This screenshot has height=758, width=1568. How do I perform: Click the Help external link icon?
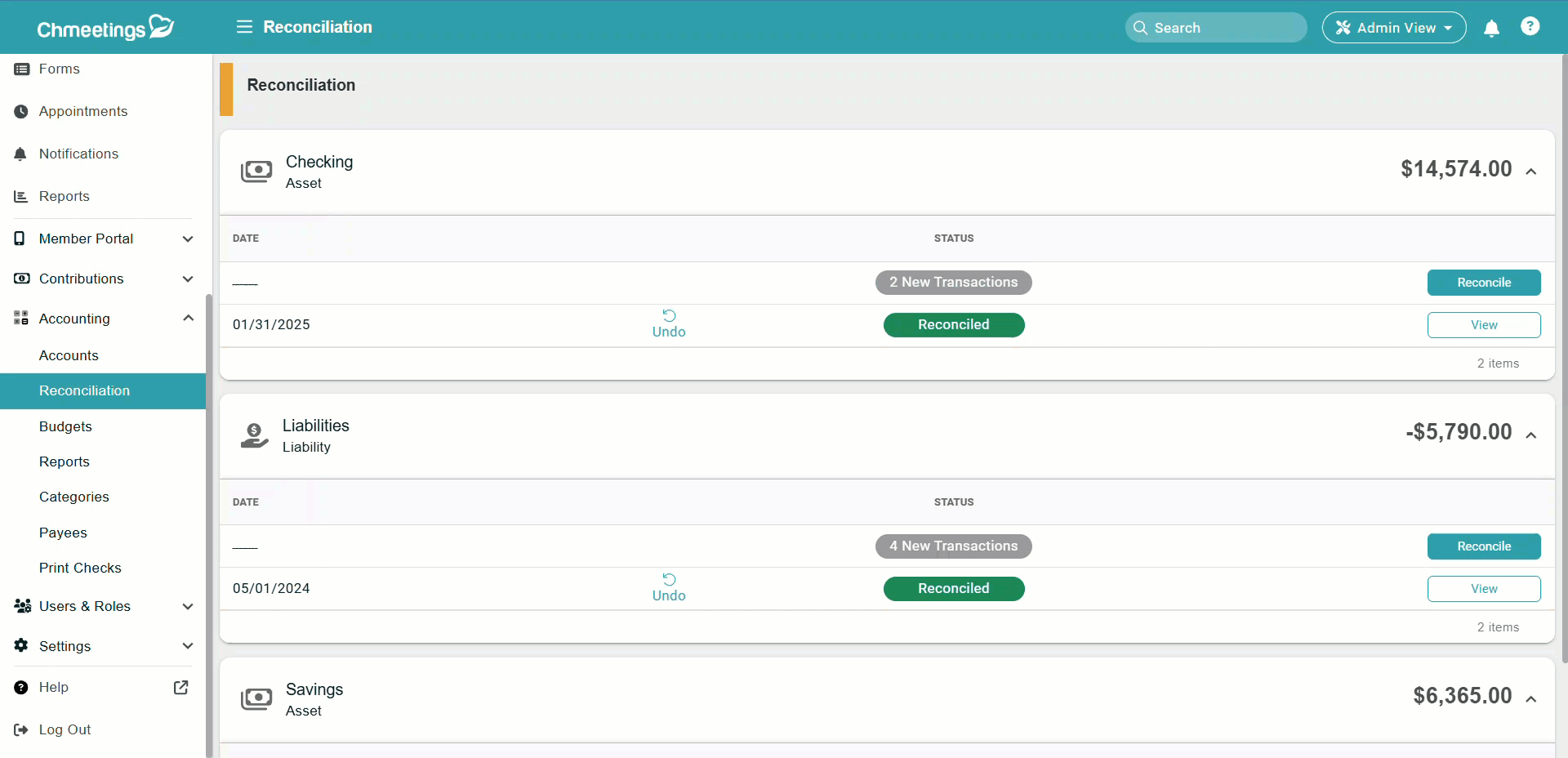[x=181, y=688]
